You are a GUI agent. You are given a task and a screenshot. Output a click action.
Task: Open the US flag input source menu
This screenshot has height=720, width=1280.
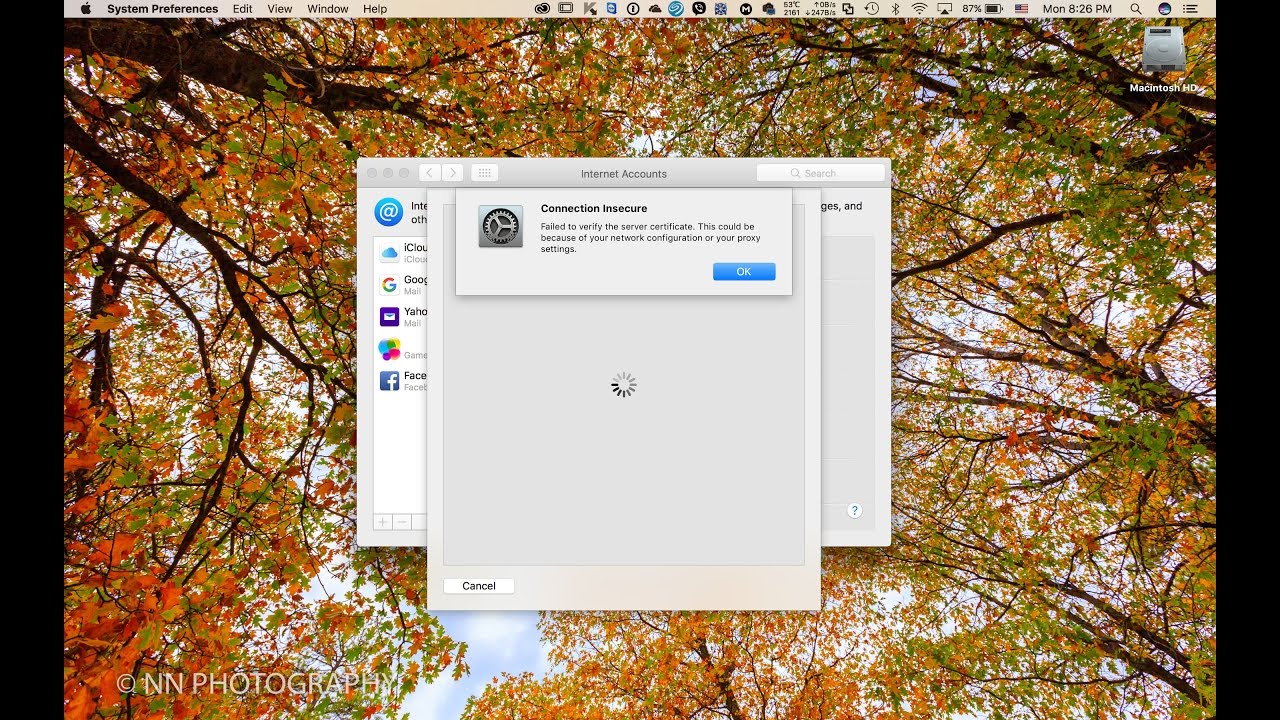[x=1021, y=8]
